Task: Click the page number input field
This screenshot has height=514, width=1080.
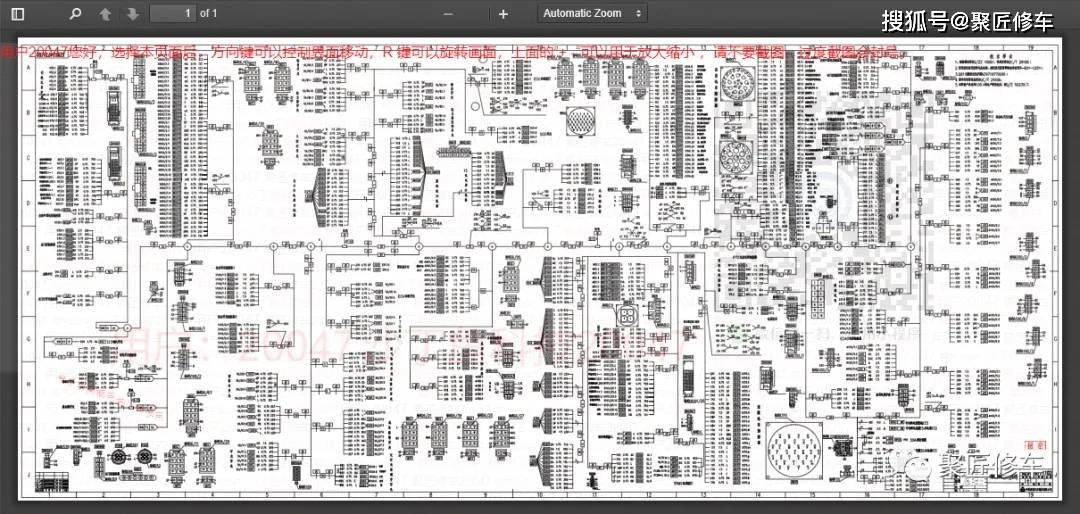Action: coord(172,14)
